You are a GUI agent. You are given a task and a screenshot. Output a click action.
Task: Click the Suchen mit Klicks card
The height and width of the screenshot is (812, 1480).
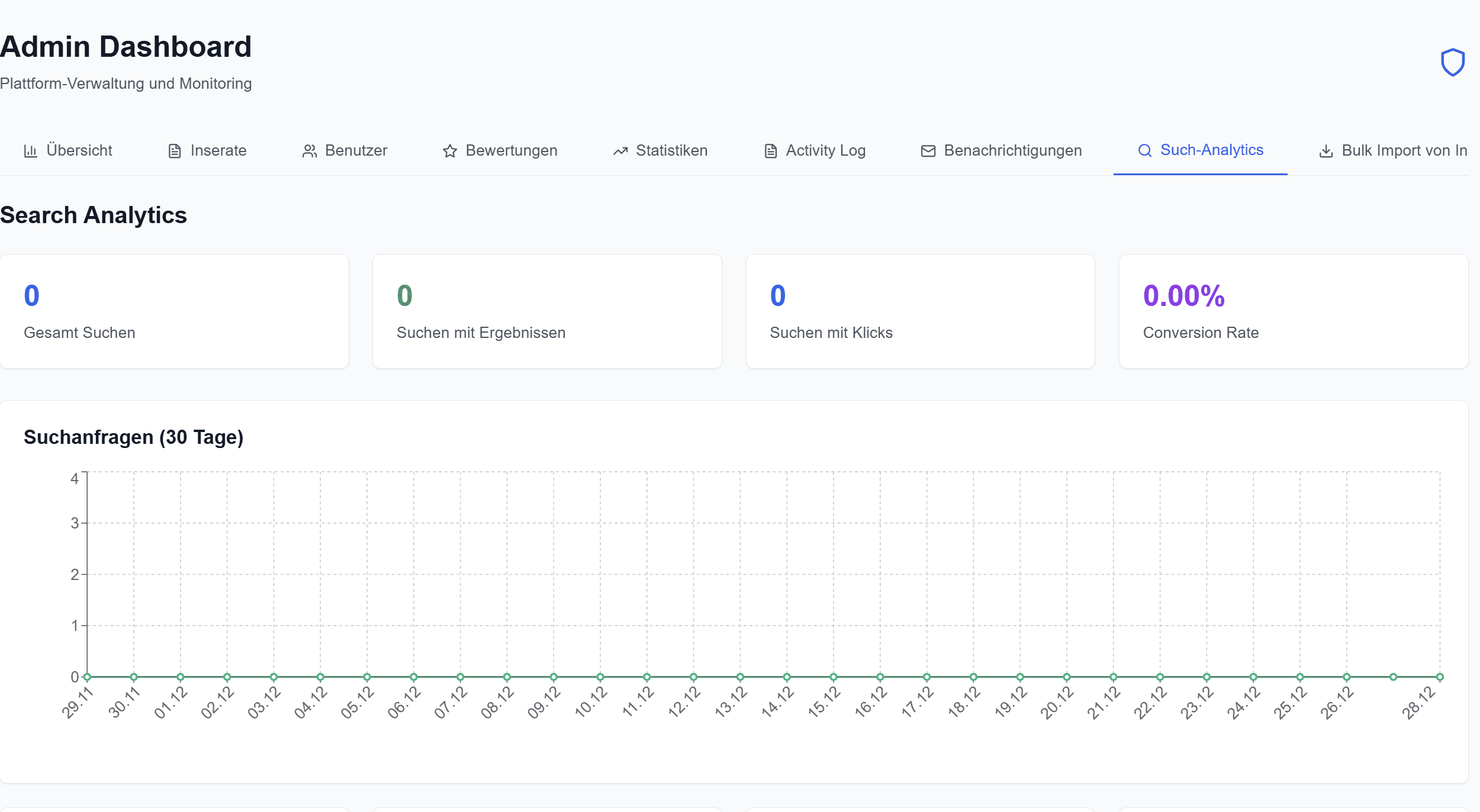point(920,311)
